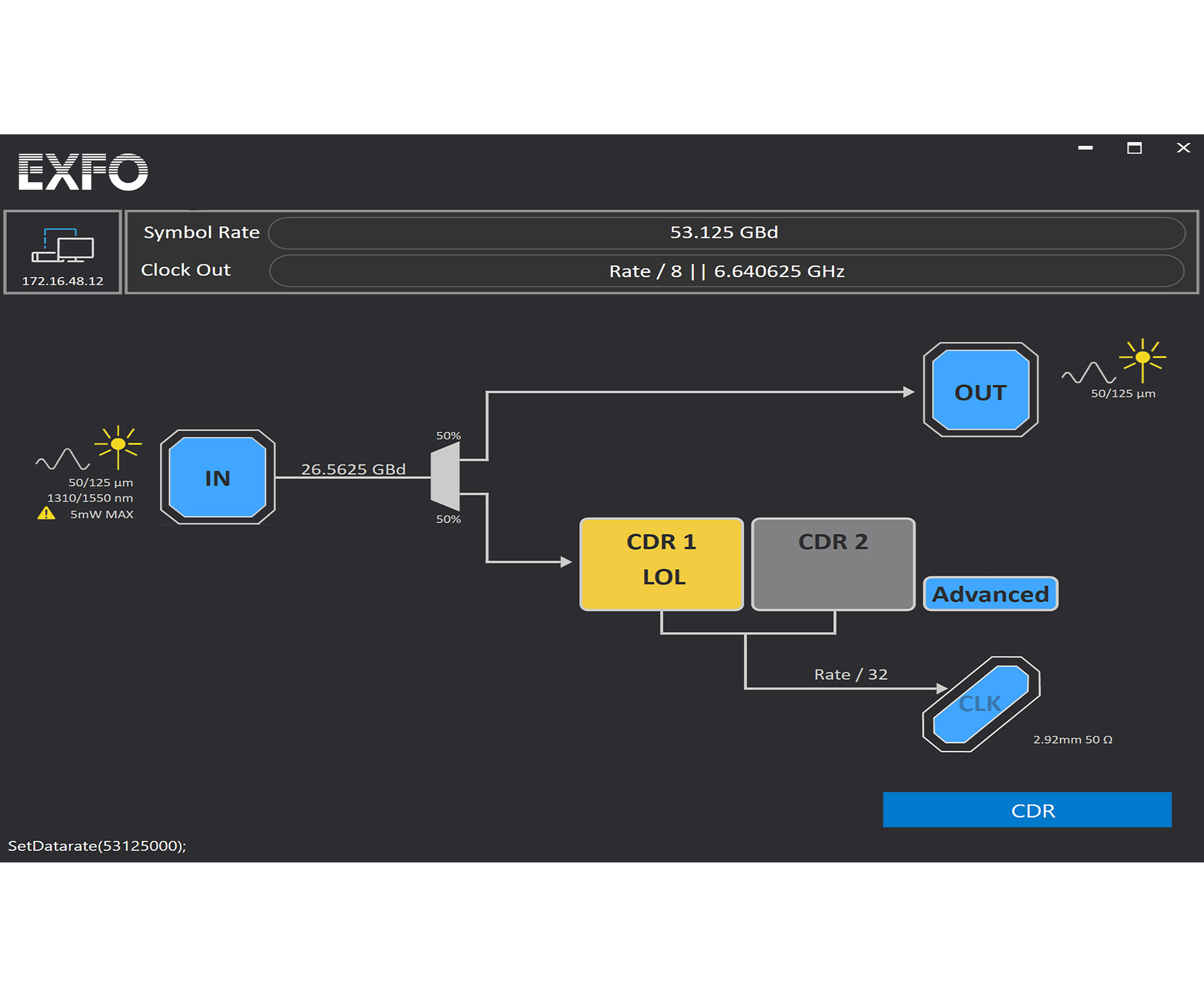Click the SetDatarate command status text
Screen dimensions: 1204x1004
(x=97, y=846)
